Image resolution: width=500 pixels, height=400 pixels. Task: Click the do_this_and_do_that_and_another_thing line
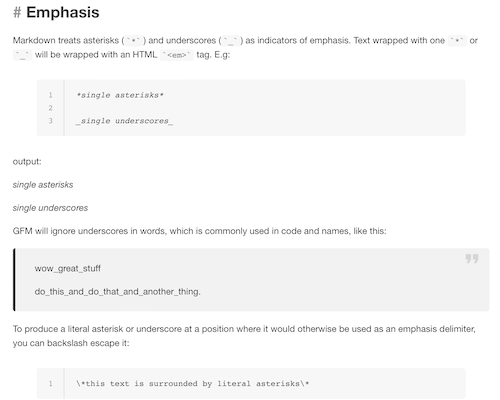(118, 292)
